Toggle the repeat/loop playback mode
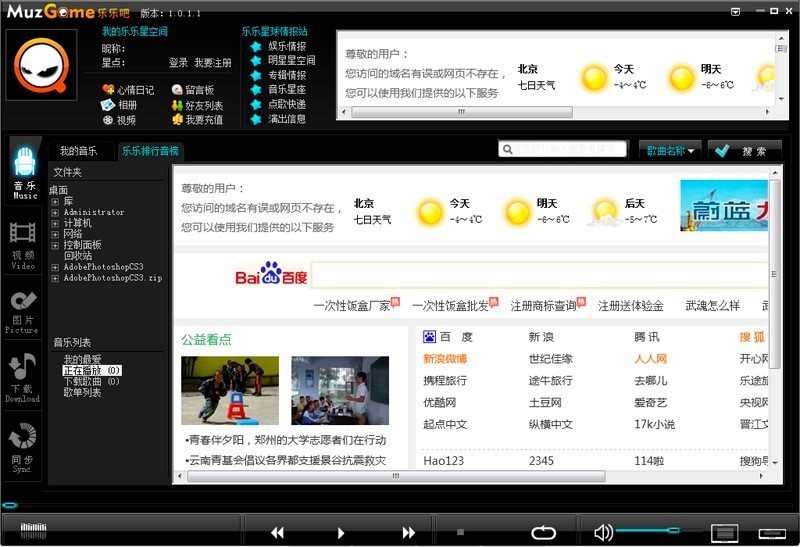Screen dimensions: 800x547 pos(543,532)
